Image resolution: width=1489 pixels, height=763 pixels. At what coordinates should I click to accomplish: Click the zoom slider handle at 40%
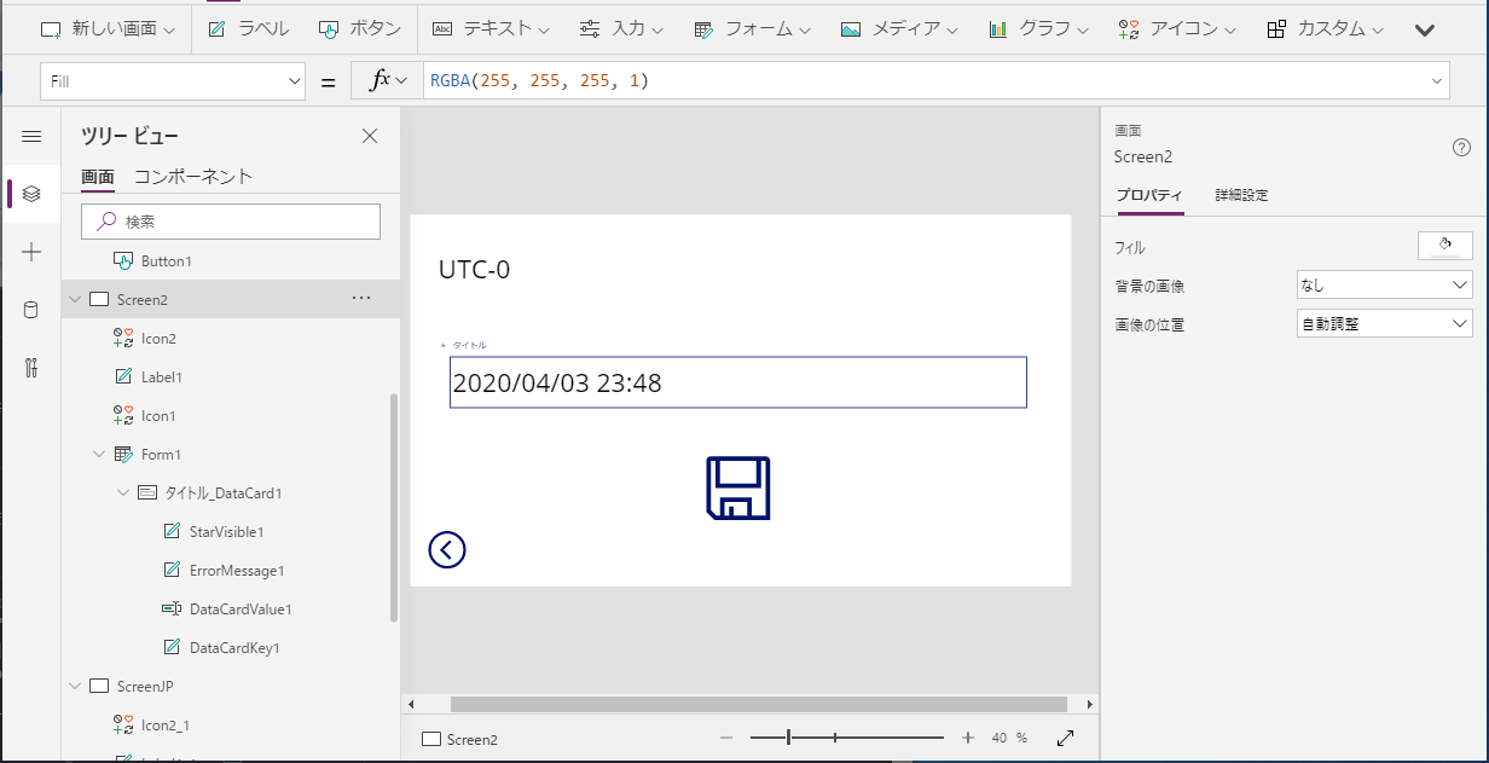click(x=789, y=737)
